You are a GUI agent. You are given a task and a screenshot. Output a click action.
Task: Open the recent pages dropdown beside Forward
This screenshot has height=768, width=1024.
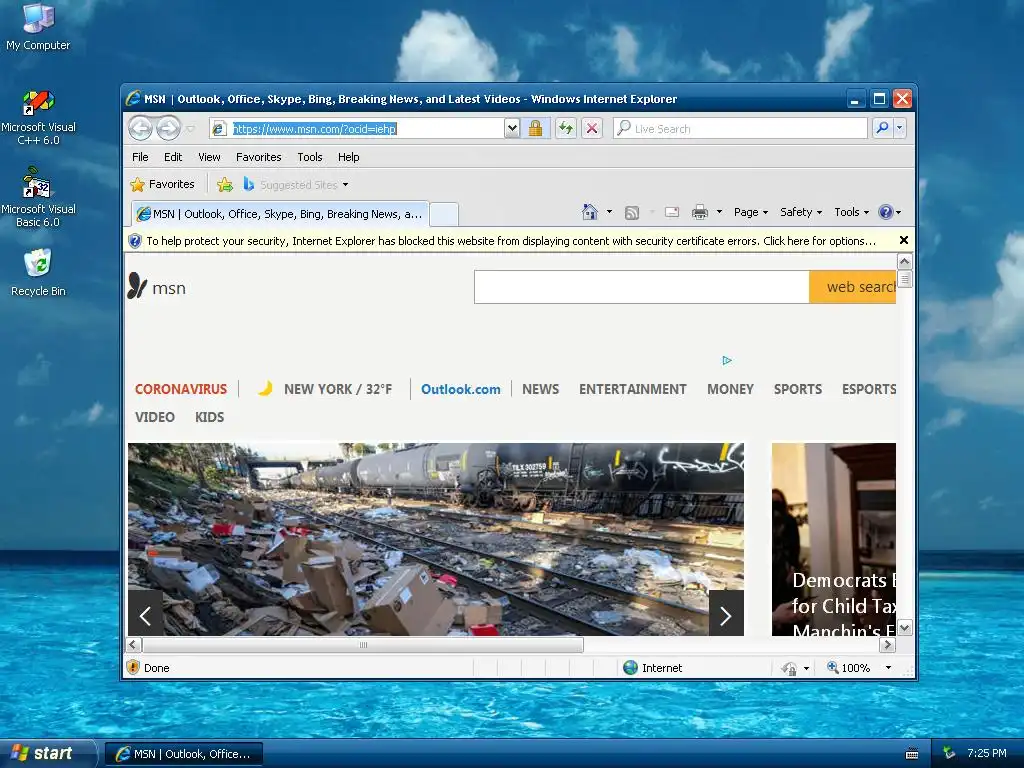point(190,129)
